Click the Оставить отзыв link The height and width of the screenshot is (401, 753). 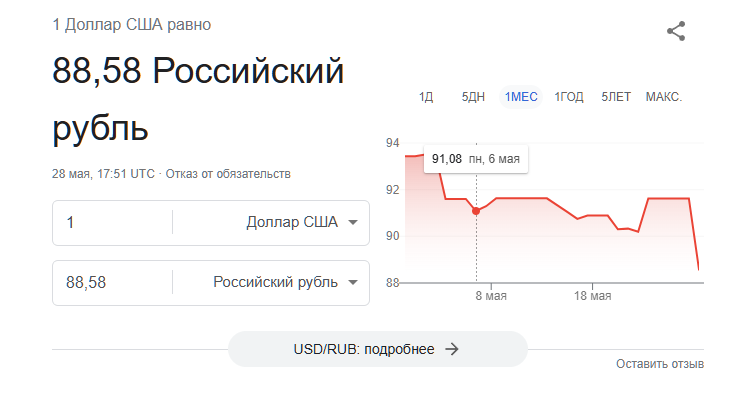(x=660, y=364)
